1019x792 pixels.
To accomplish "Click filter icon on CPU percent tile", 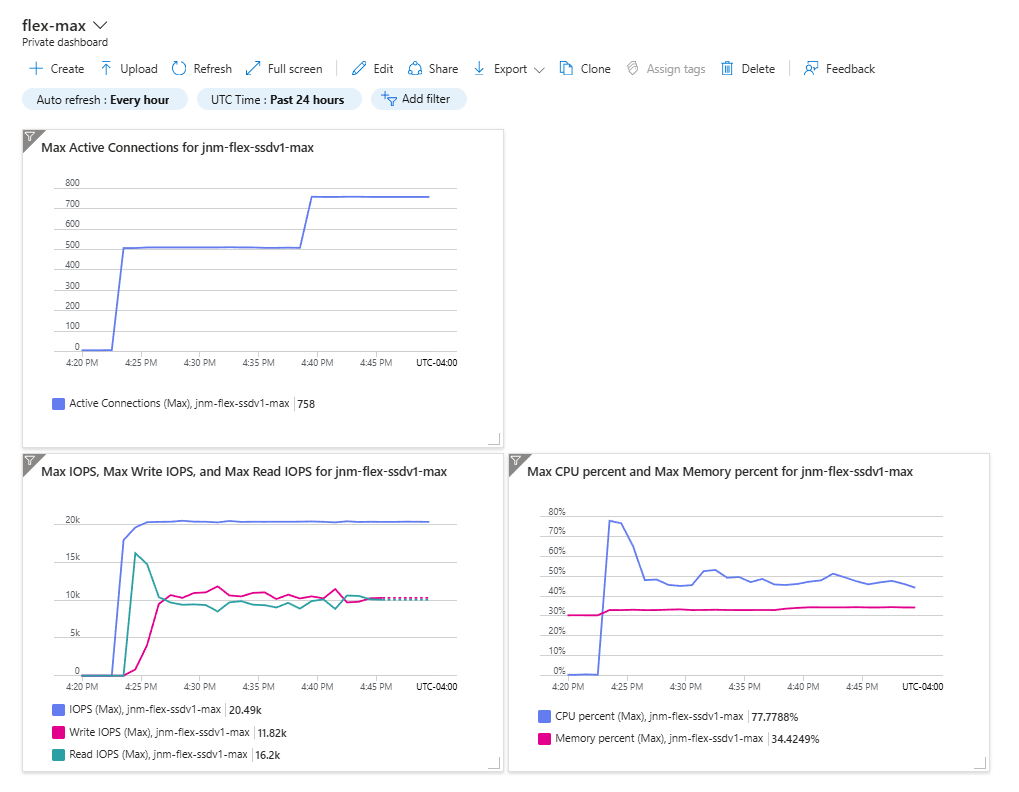I will pyautogui.click(x=516, y=461).
